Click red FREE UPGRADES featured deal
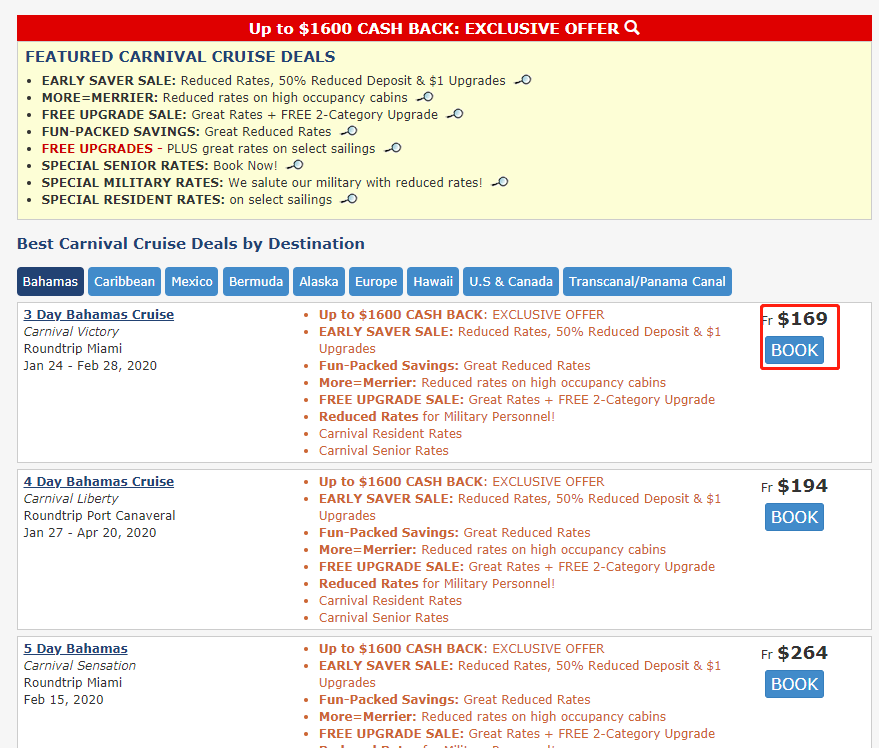 [x=97, y=149]
